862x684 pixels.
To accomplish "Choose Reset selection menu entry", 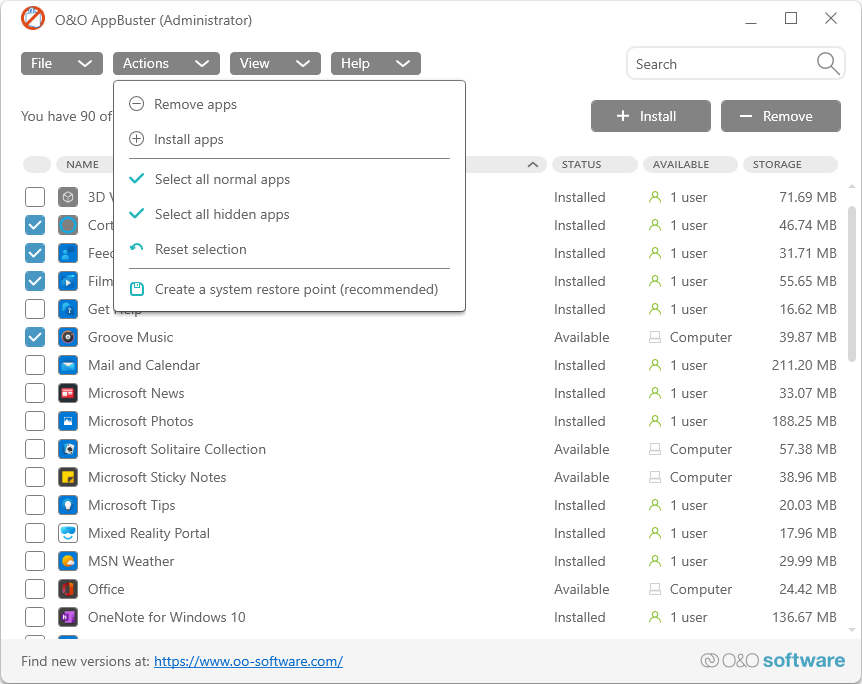I will 289,249.
